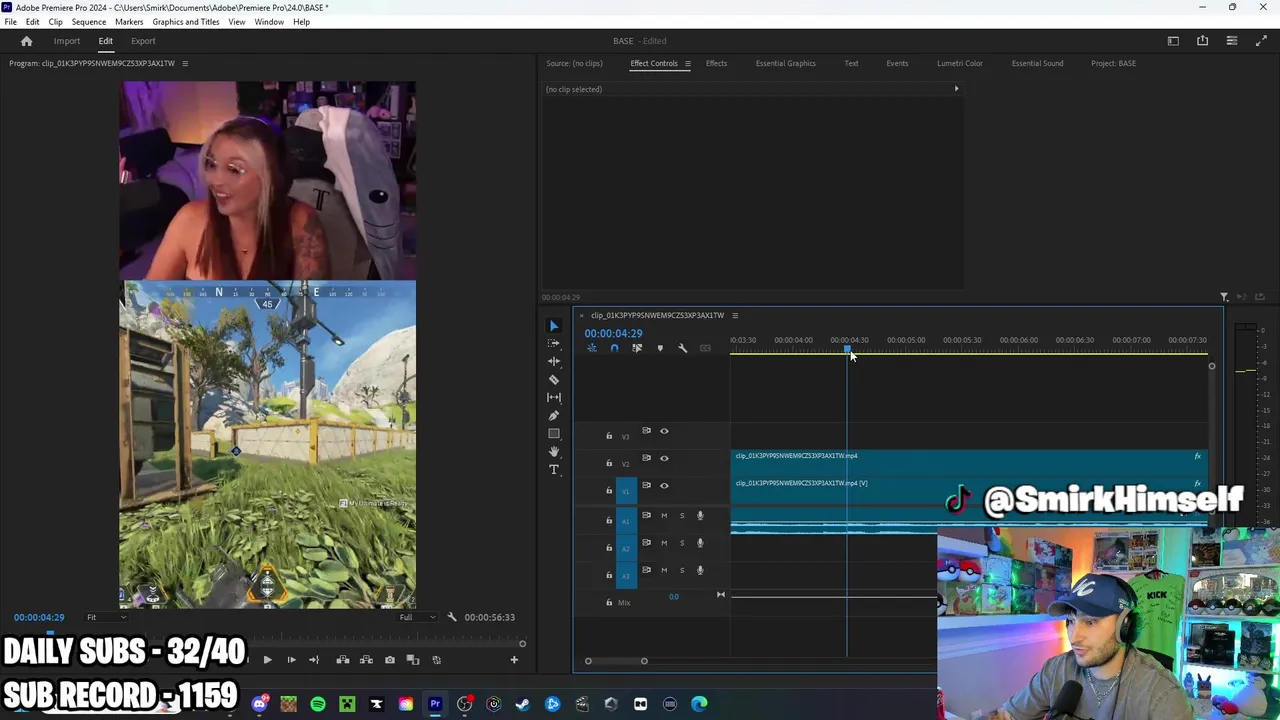1280x720 pixels.
Task: Open the Effect Controls panel menu
Action: point(687,63)
